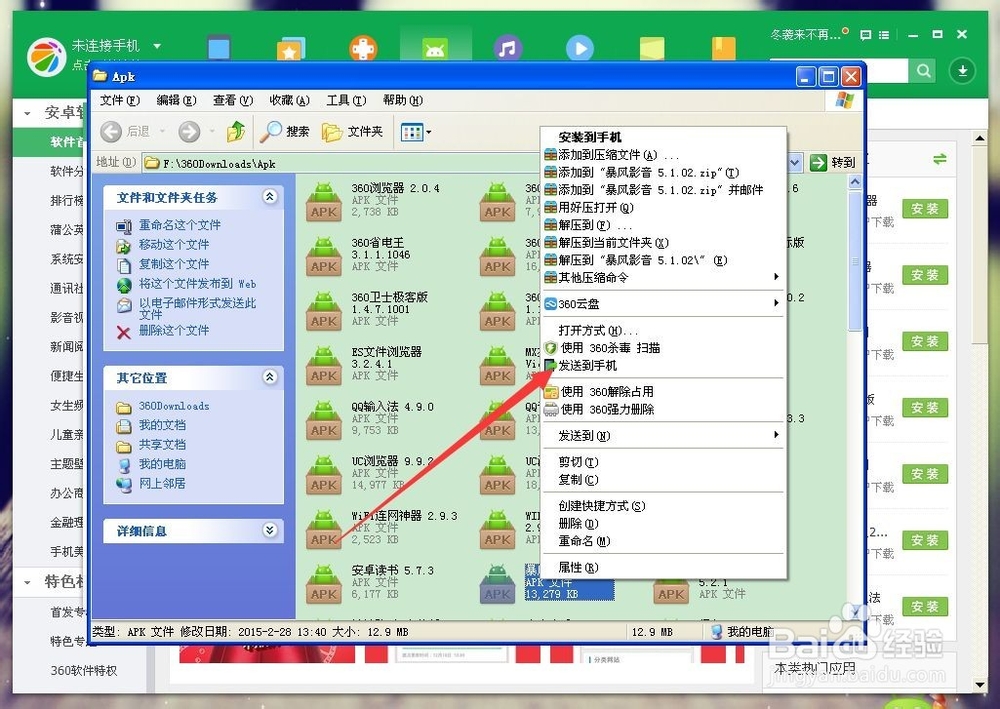Click the Up folder icon in the explorer toolbar

(x=236, y=132)
